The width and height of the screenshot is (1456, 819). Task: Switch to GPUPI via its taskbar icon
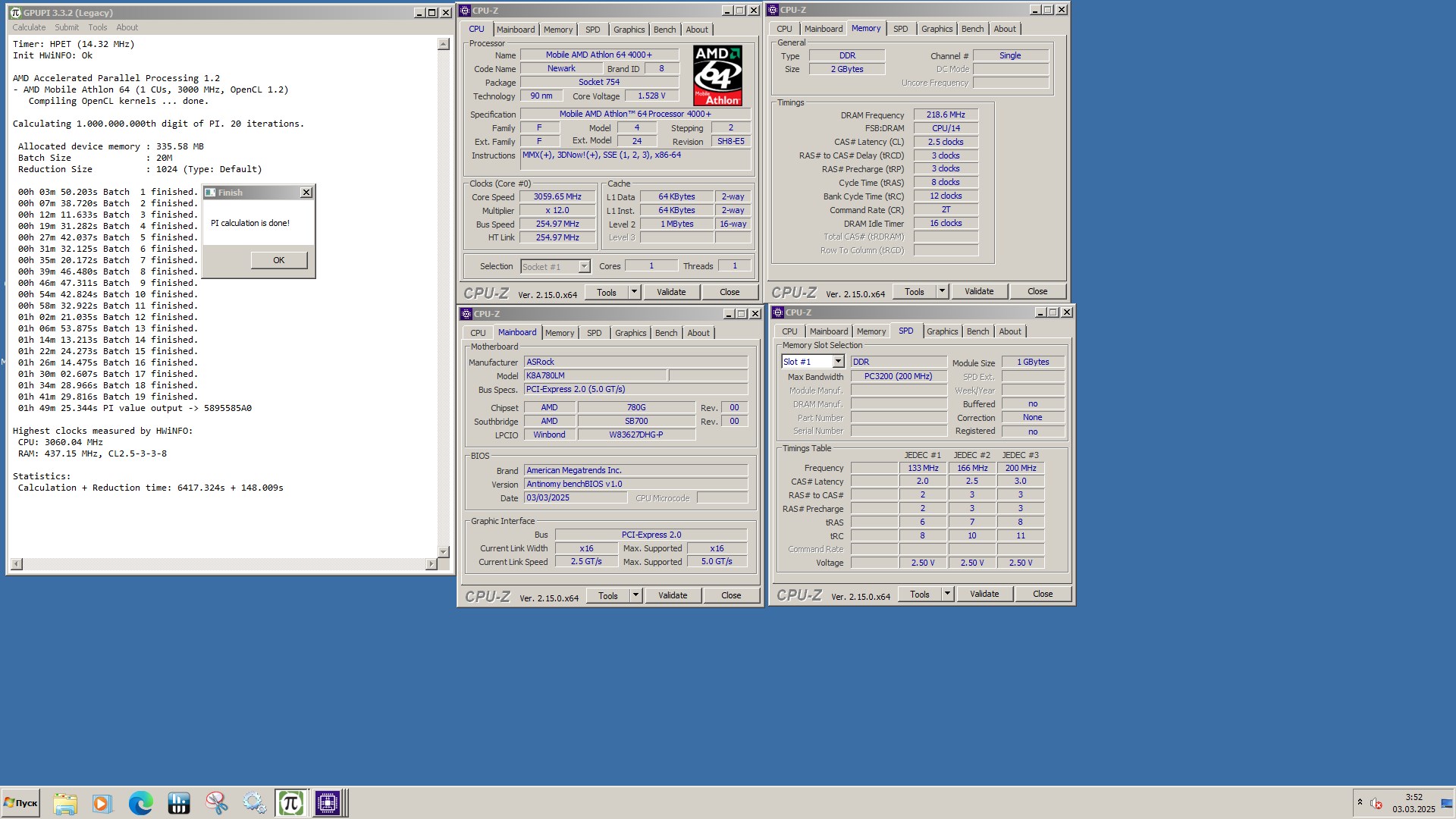291,803
